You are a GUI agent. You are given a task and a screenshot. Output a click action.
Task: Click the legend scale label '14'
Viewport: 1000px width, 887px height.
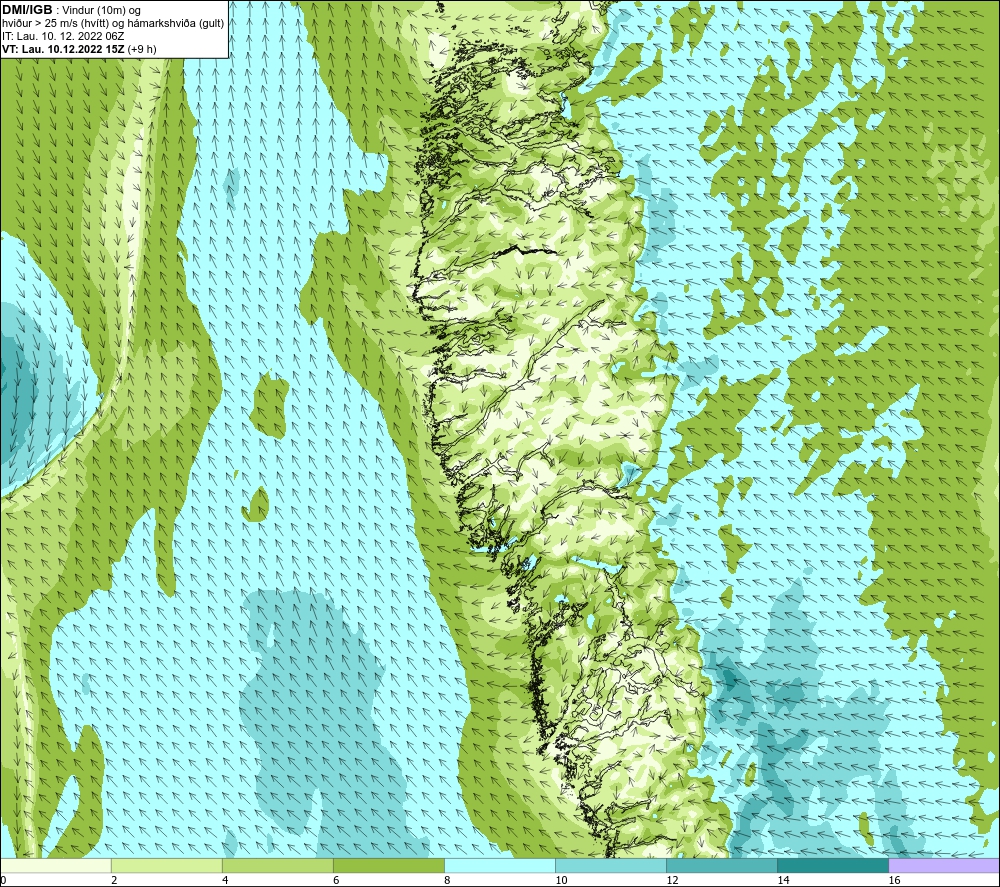[783, 880]
